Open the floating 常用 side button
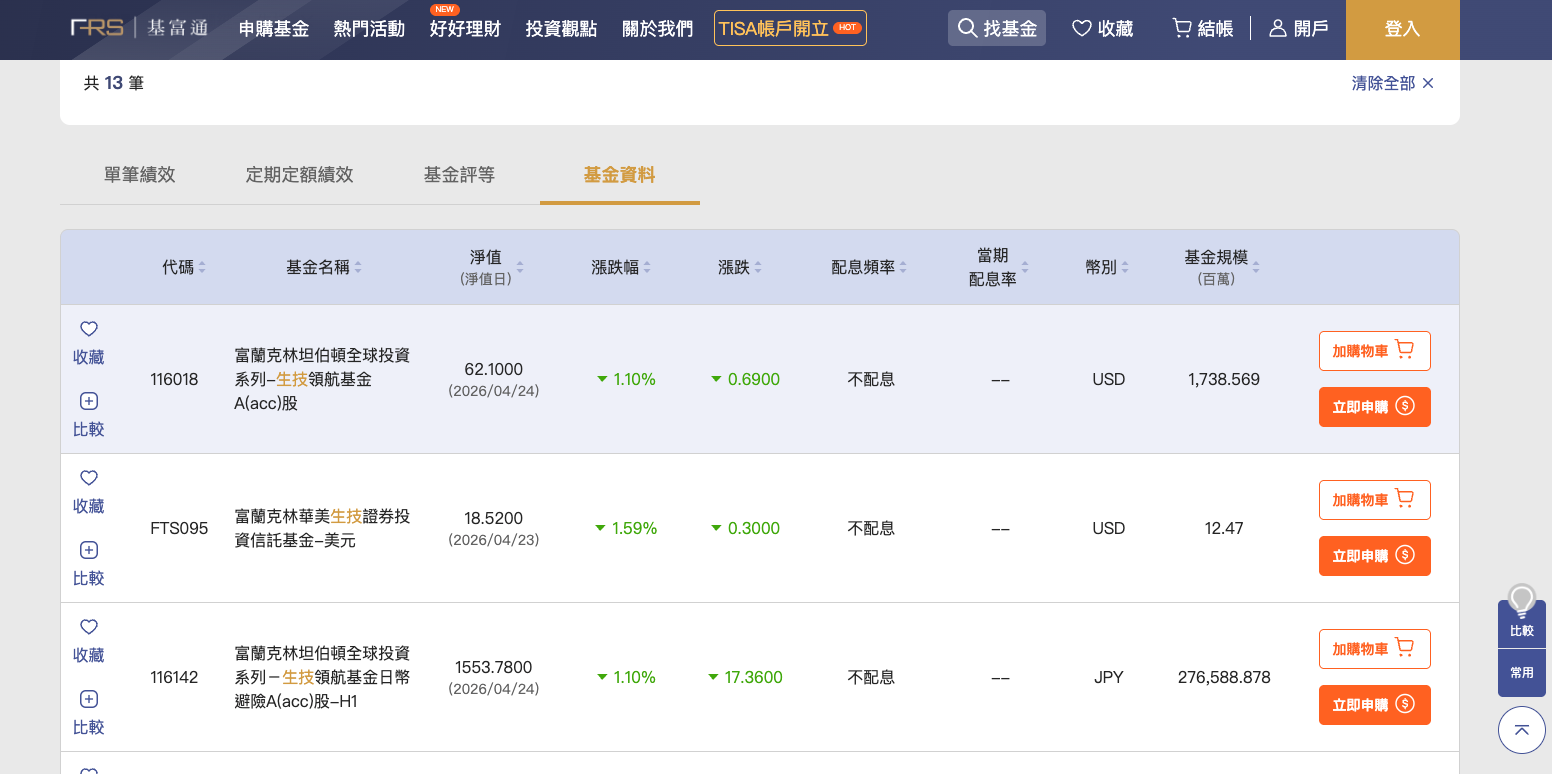 coord(1522,673)
